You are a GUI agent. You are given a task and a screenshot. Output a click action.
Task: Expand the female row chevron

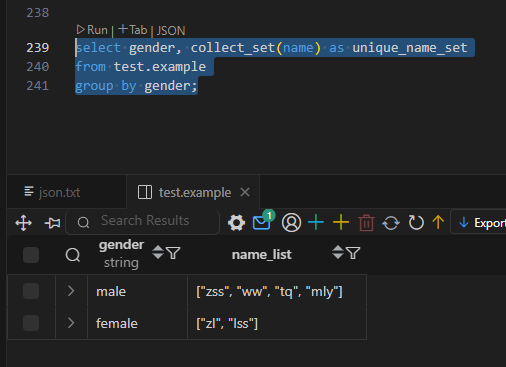(71, 323)
